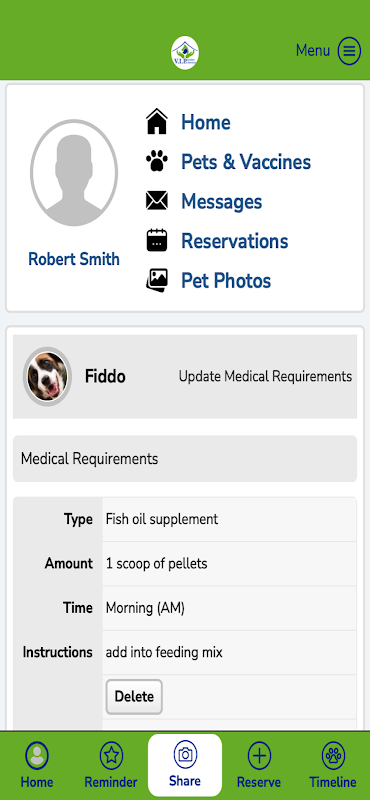Click Robert Smith's profile avatar

[x=74, y=172]
